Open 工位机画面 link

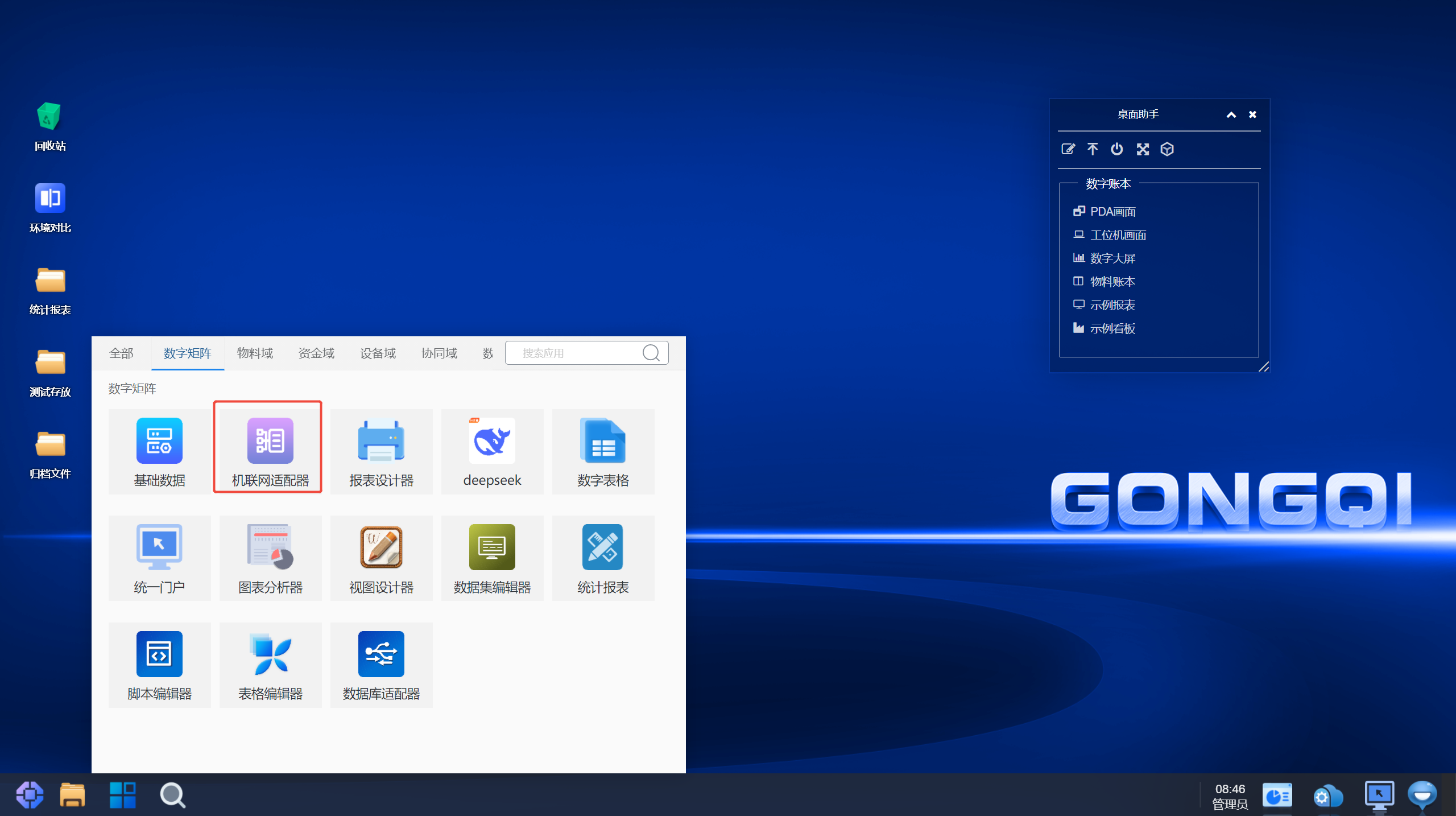tap(1109, 235)
